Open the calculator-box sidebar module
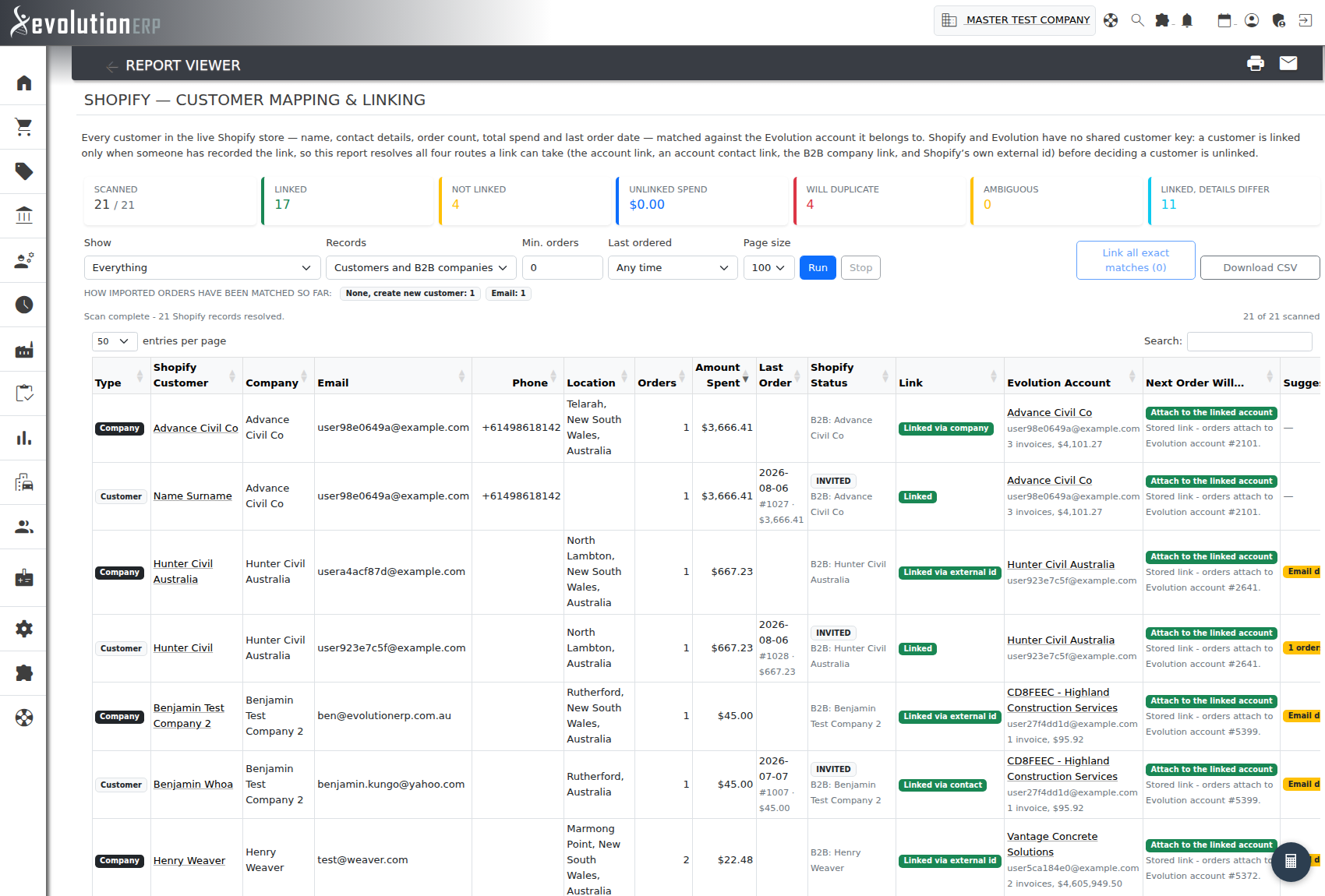The height and width of the screenshot is (896, 1325). (x=24, y=578)
